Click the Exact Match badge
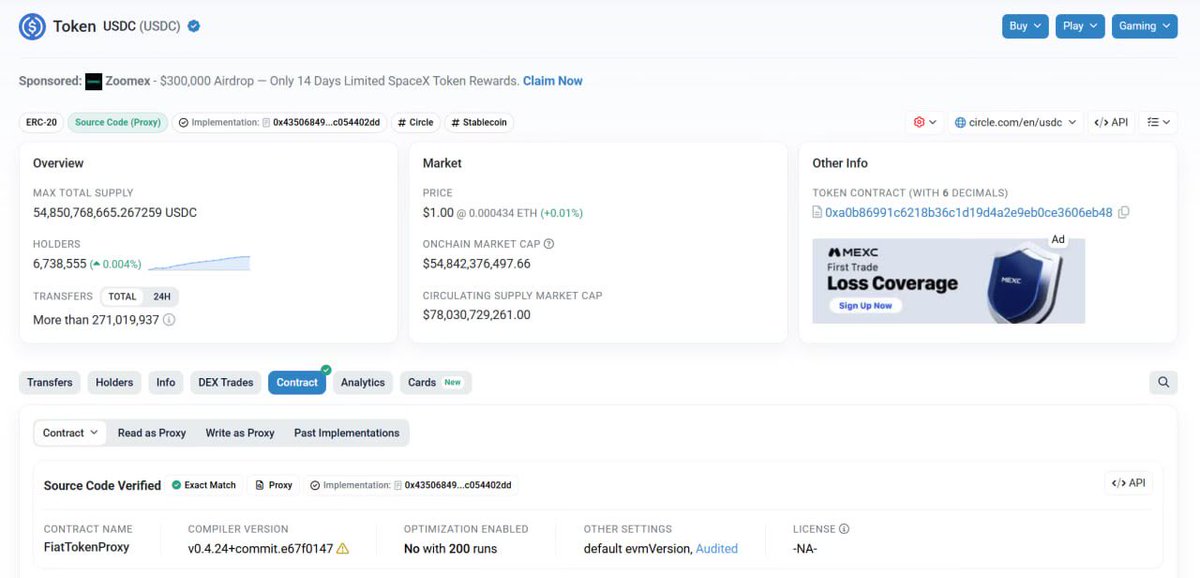This screenshot has height=578, width=1200. (x=204, y=485)
